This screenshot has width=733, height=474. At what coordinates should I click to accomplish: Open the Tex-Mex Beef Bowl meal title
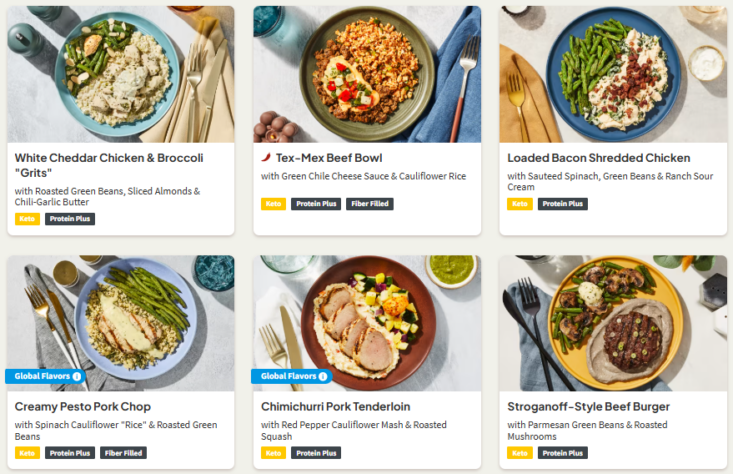click(328, 158)
